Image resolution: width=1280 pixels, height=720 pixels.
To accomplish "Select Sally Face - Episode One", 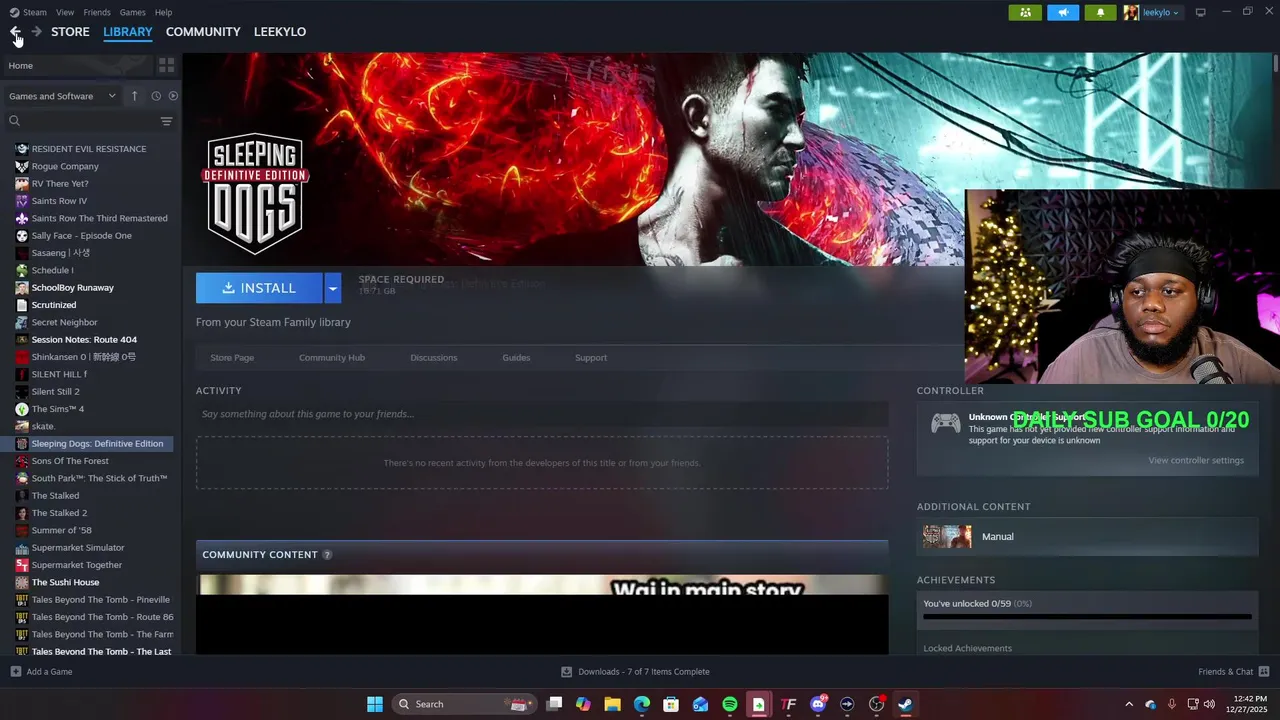I will click(81, 236).
